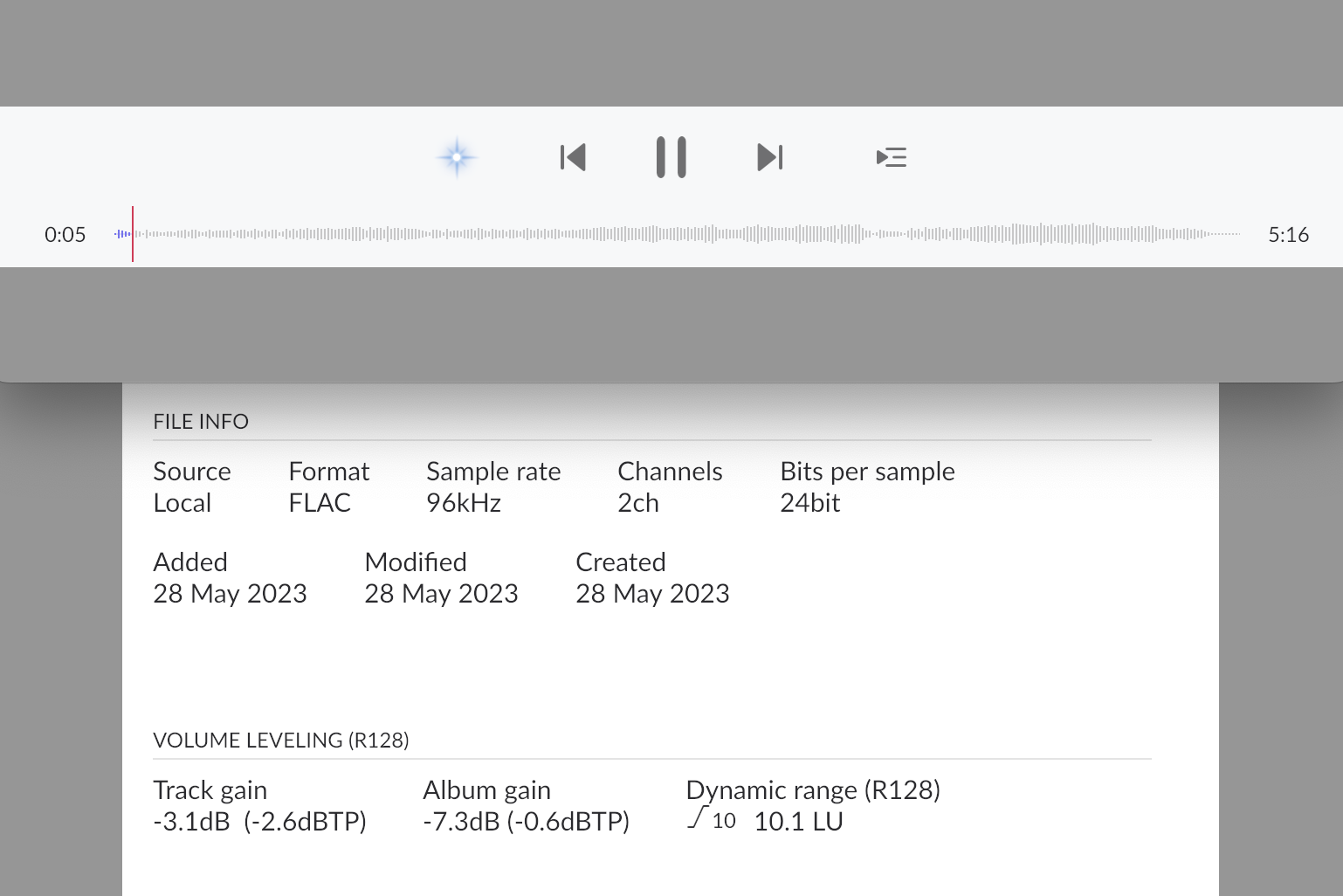Viewport: 1343px width, 896px height.
Task: Seek to the middle of the waveform
Action: [x=677, y=234]
